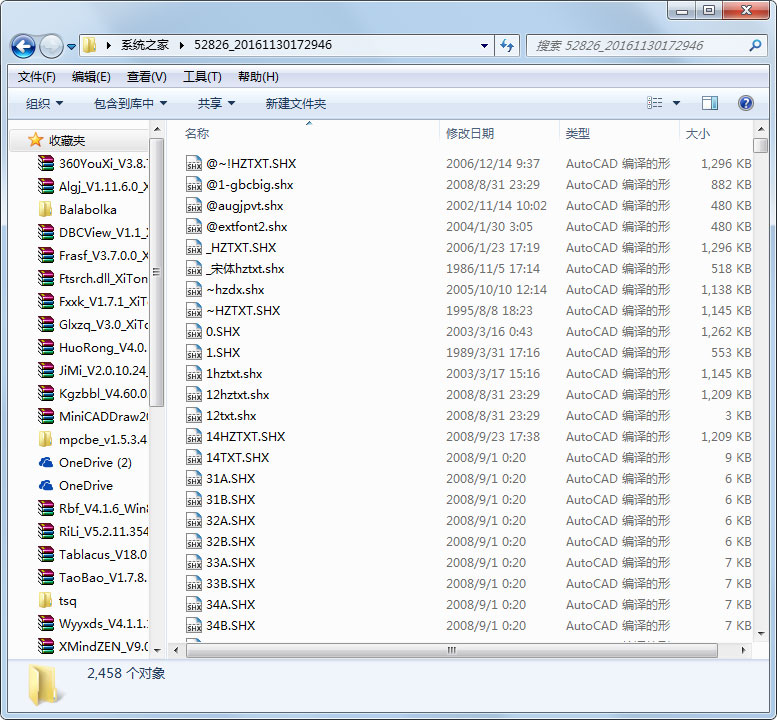Click the horizontal scrollbar in file list
This screenshot has height=720, width=777.
[451, 650]
